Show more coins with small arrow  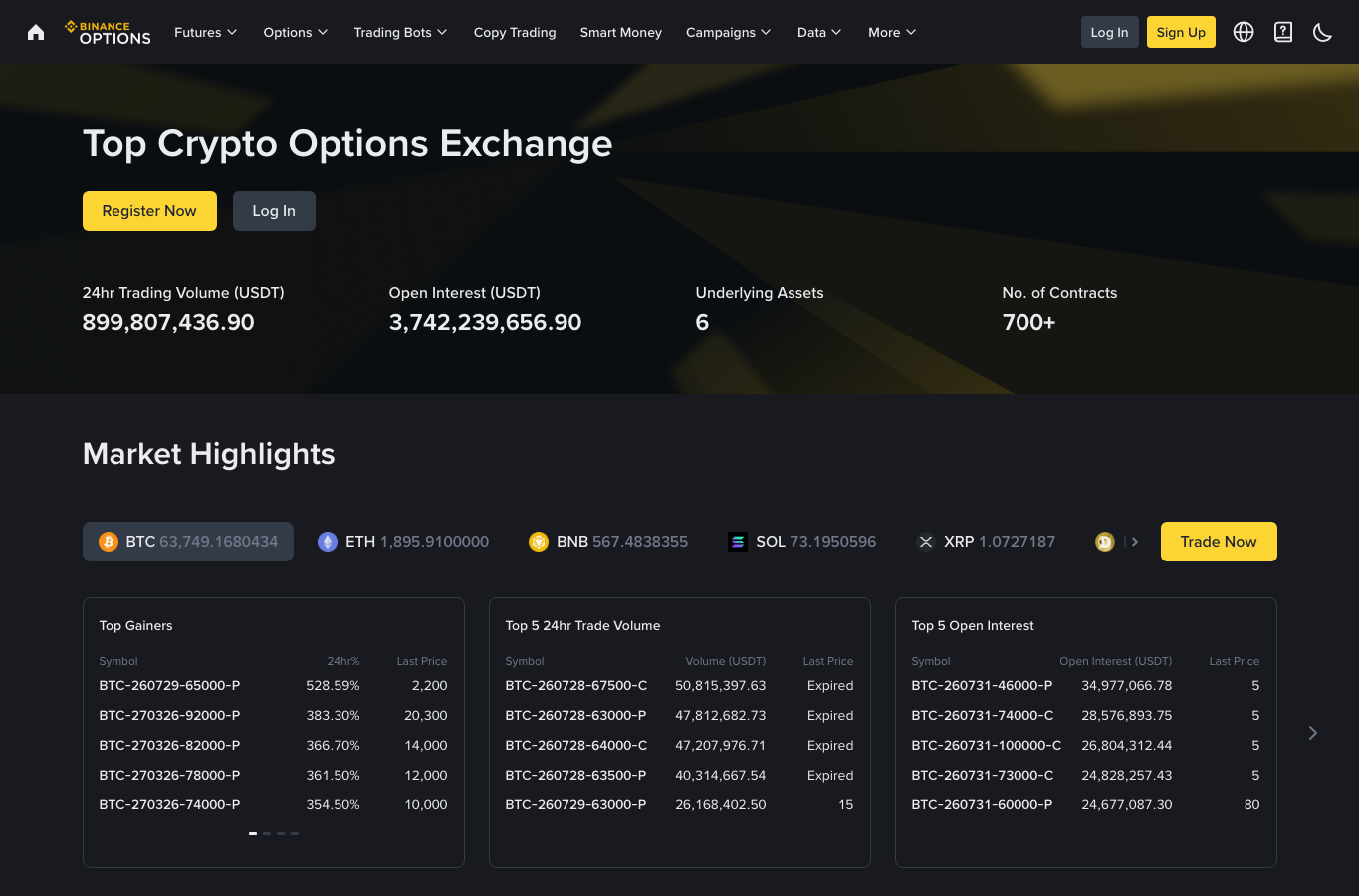click(x=1134, y=542)
